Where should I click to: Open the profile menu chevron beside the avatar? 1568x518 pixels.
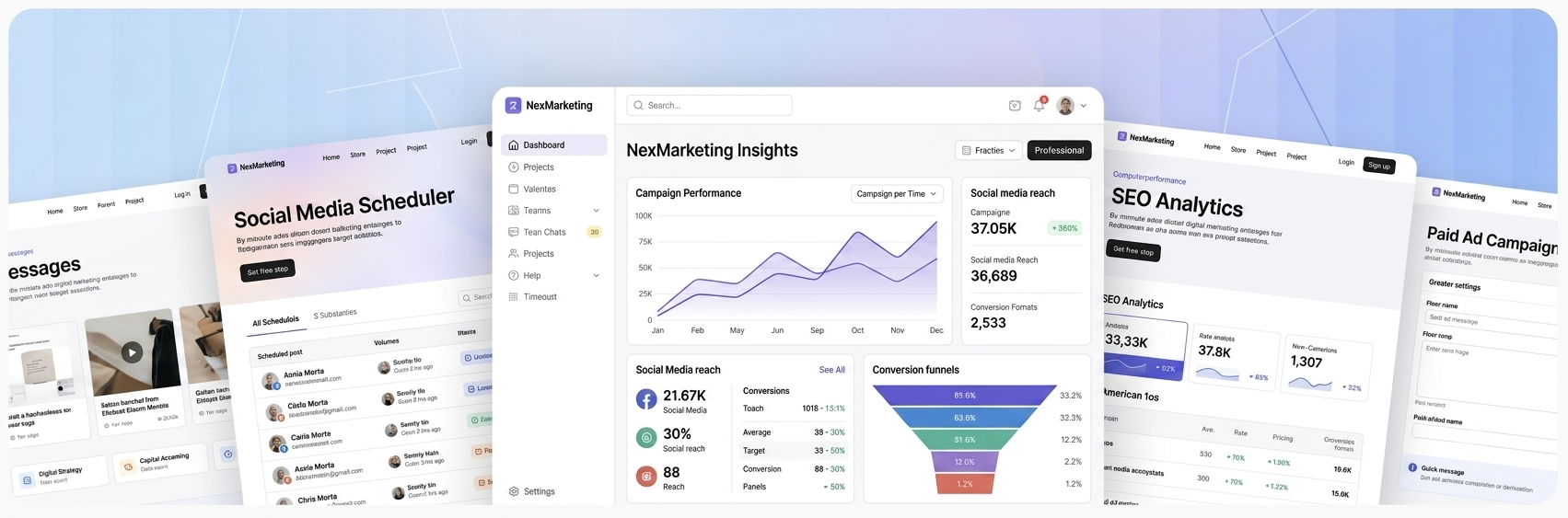(1084, 106)
